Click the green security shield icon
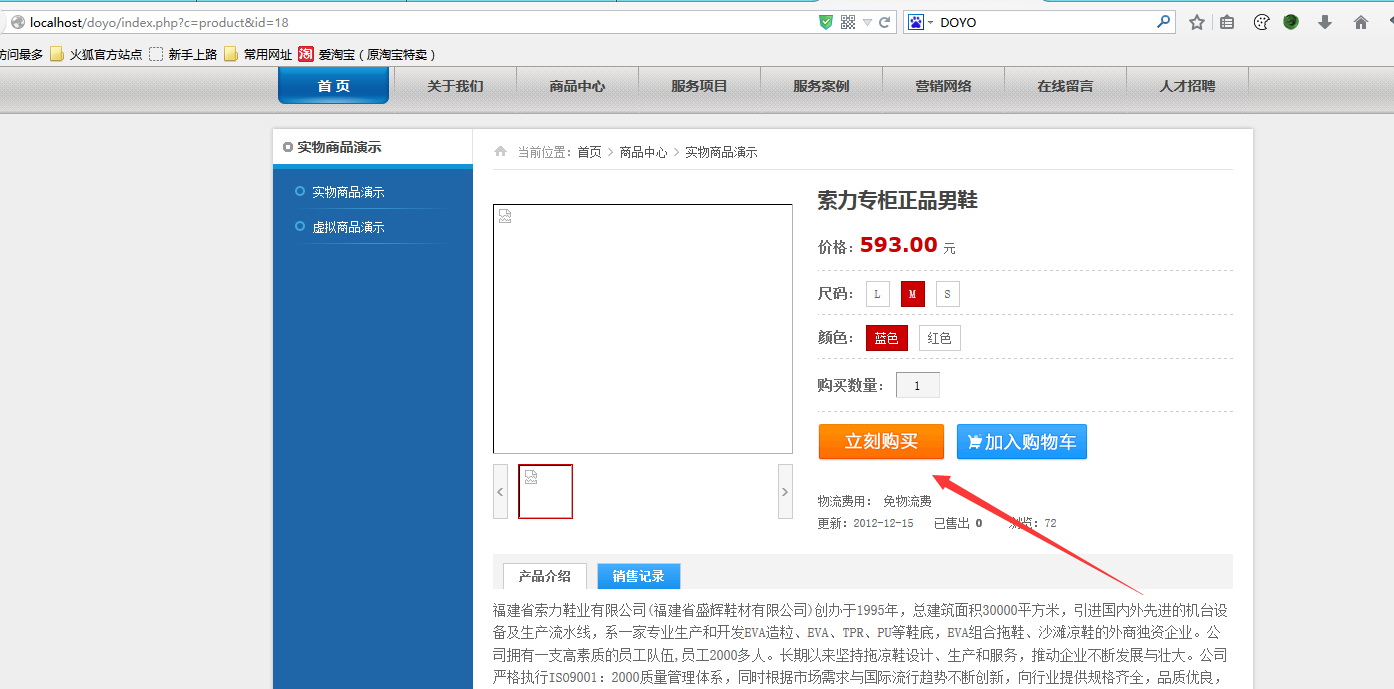This screenshot has width=1394, height=689. click(x=825, y=22)
